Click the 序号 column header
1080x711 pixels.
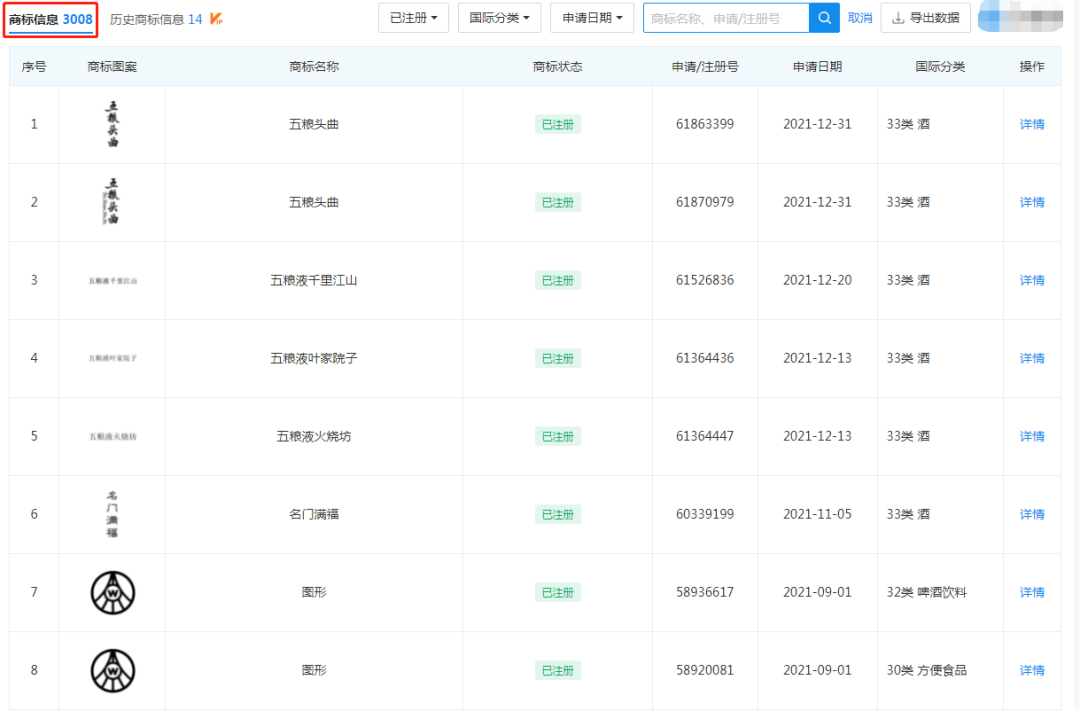click(34, 67)
